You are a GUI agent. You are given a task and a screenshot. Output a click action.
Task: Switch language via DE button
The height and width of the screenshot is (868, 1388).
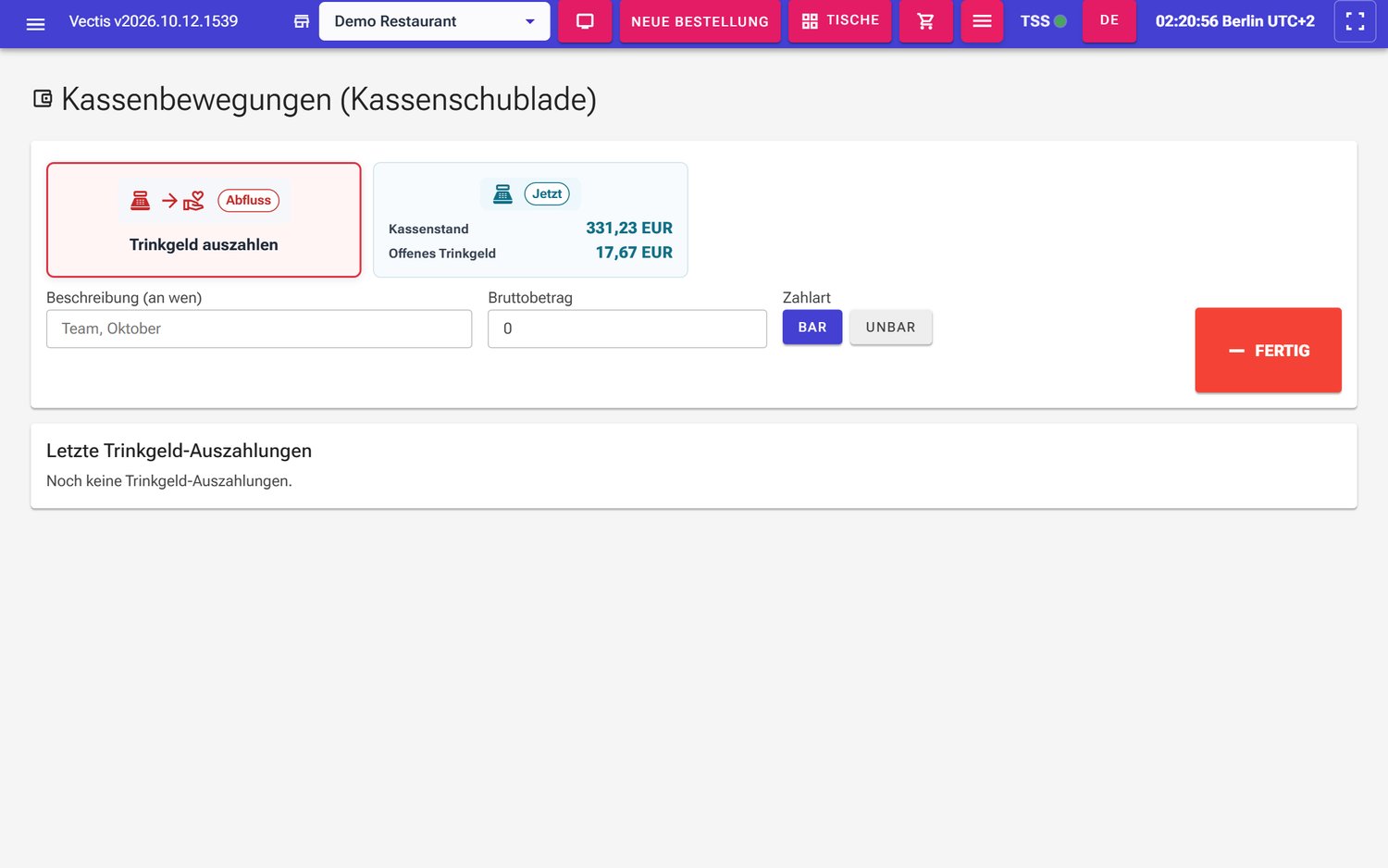(1109, 20)
